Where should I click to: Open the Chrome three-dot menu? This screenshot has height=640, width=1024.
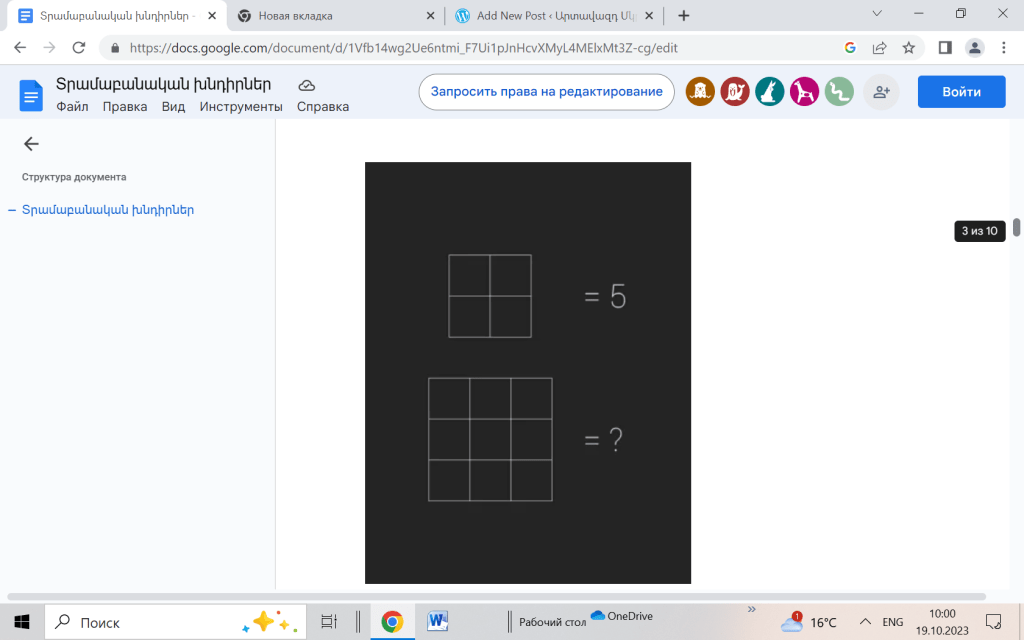pos(1003,47)
